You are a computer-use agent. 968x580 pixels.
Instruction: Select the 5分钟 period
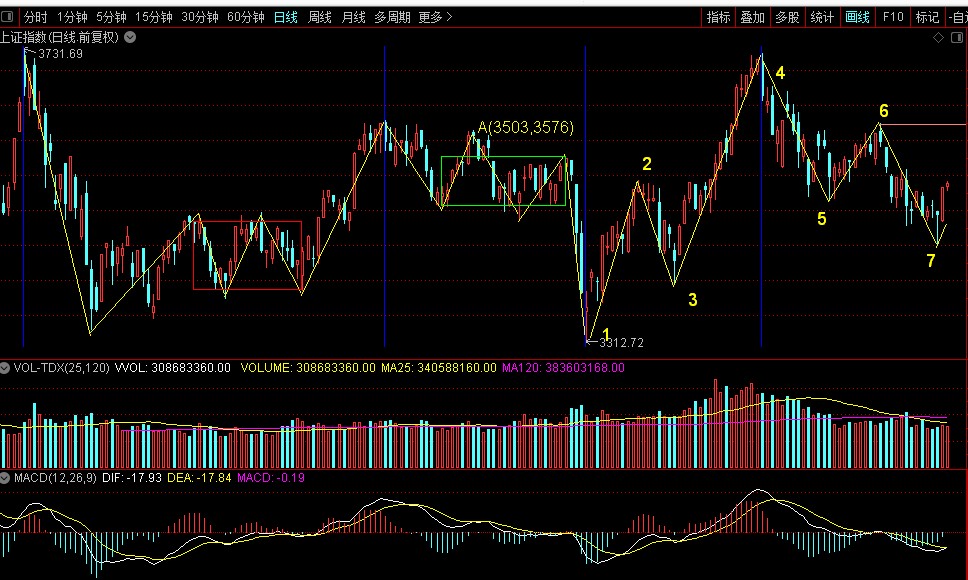click(111, 17)
